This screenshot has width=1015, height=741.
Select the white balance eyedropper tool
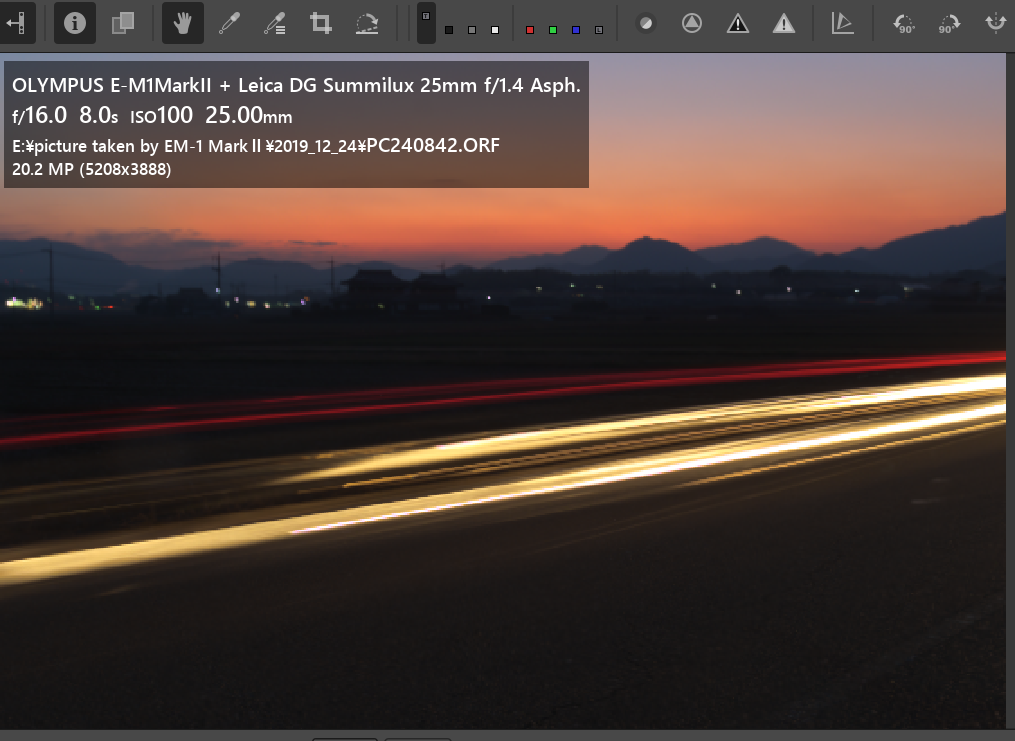229,23
